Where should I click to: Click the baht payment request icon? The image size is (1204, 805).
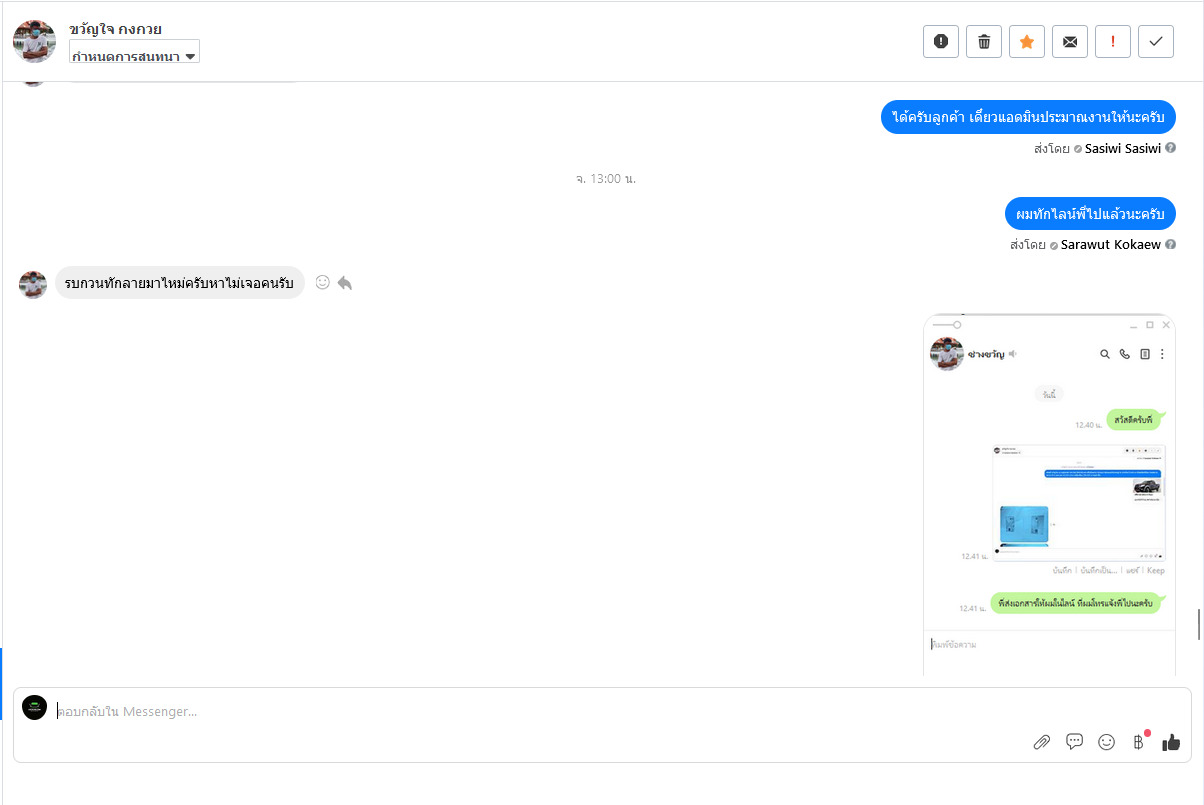pyautogui.click(x=1138, y=742)
